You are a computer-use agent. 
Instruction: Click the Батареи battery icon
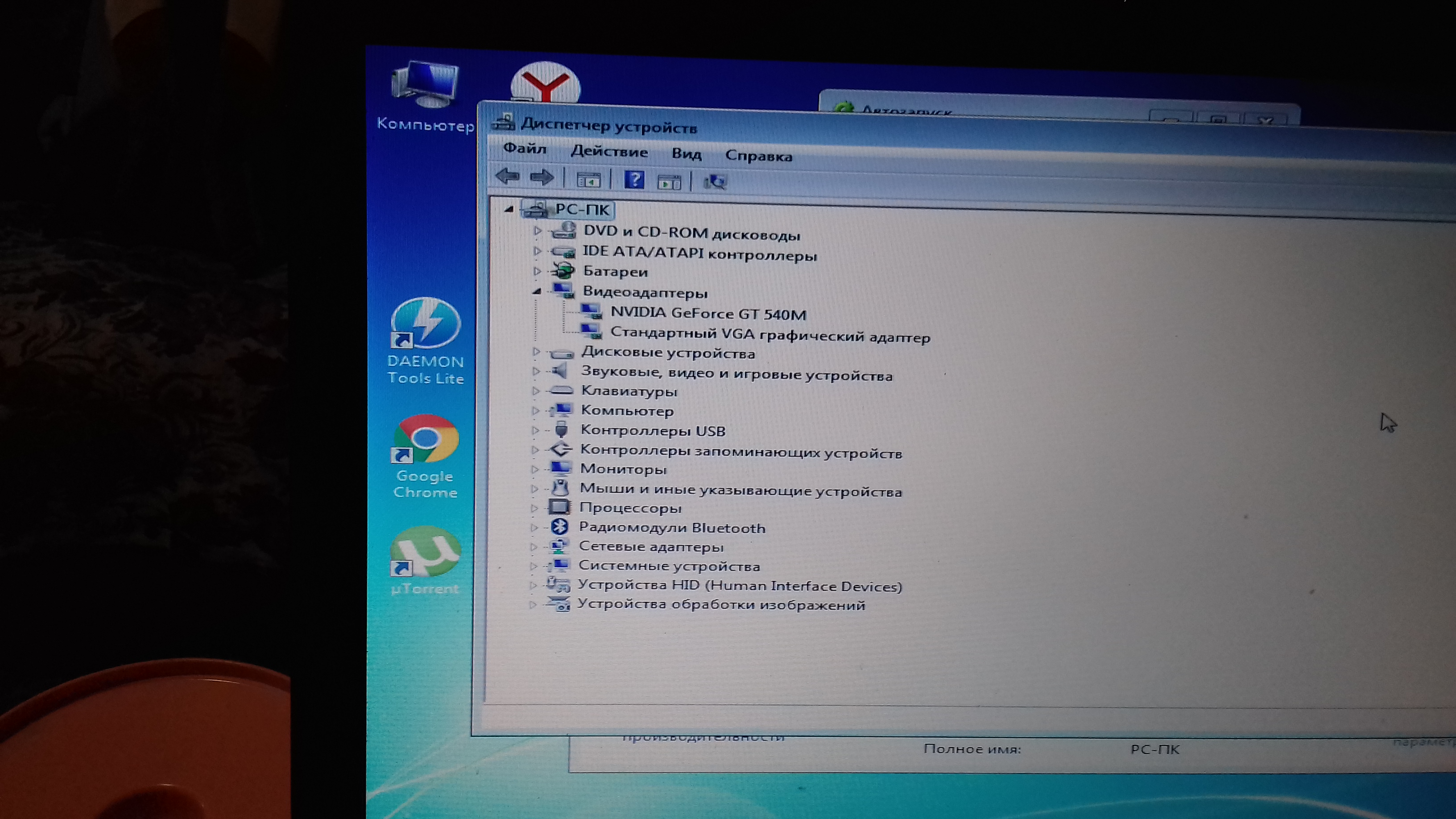[563, 270]
